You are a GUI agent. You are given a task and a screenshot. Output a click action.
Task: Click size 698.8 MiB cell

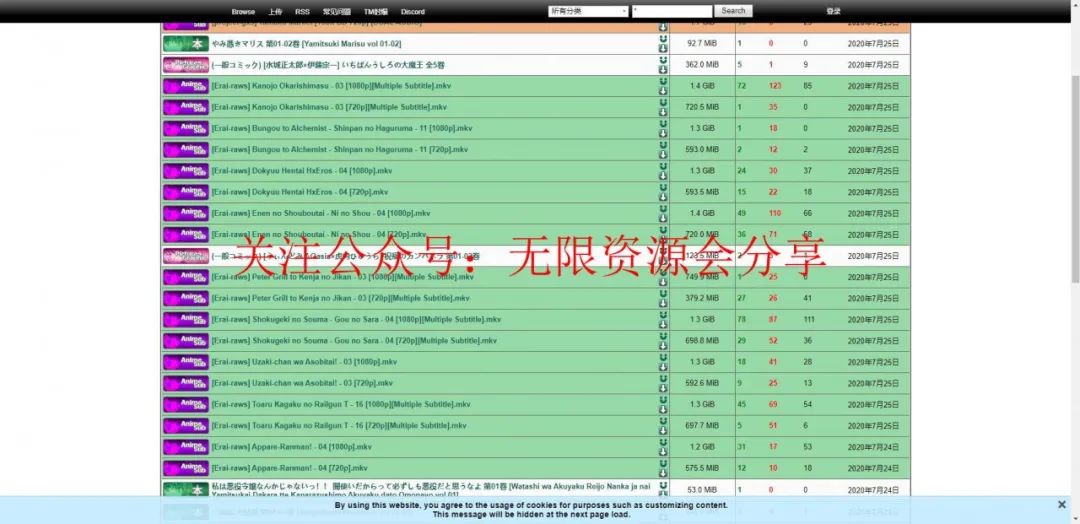(x=702, y=341)
